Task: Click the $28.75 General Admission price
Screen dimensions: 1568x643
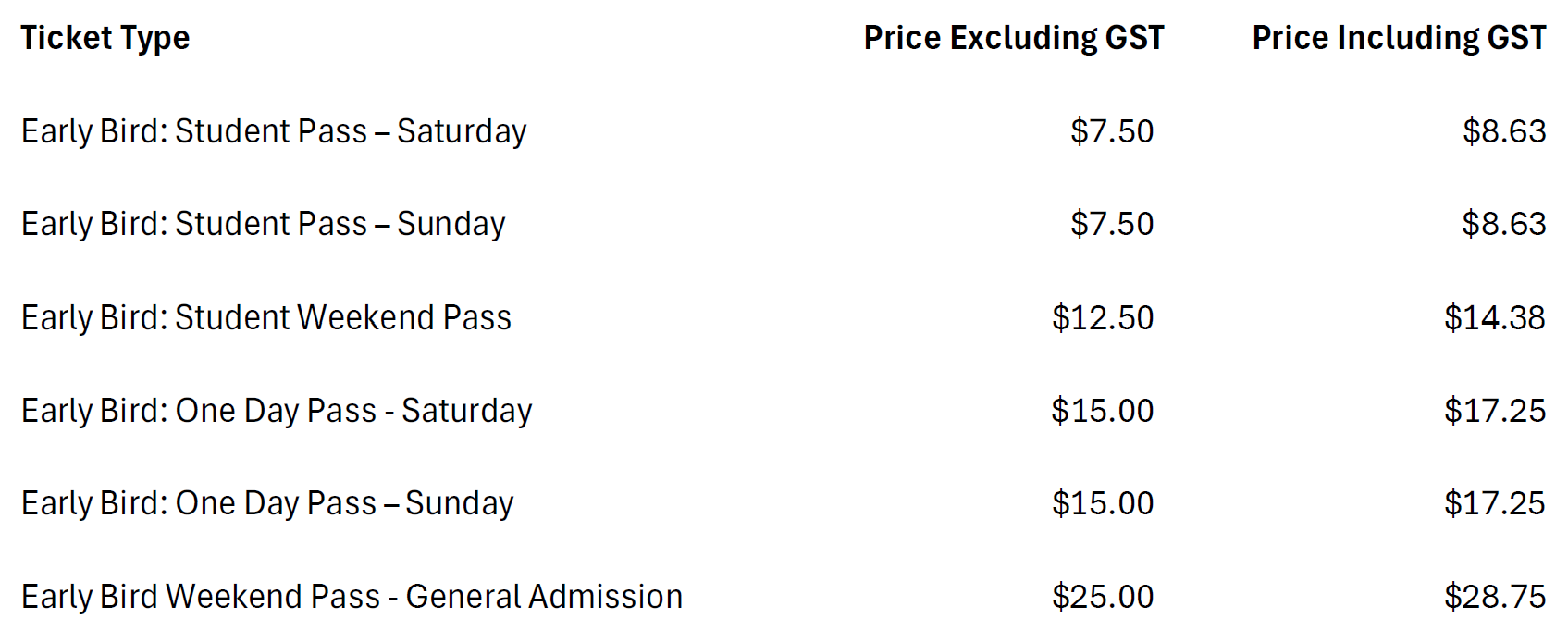Action: tap(1495, 597)
